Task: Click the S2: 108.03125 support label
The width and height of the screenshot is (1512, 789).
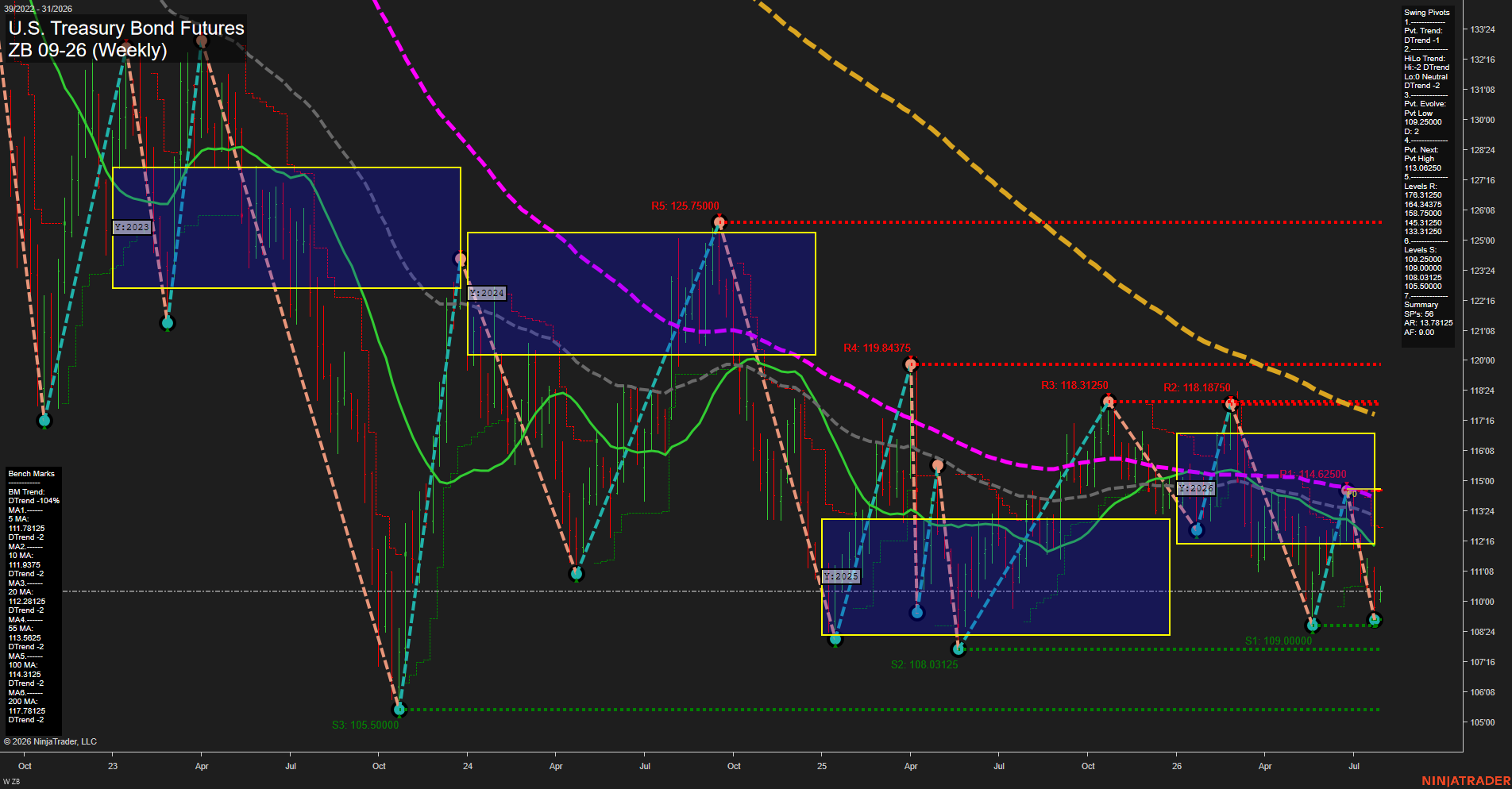Action: (924, 664)
